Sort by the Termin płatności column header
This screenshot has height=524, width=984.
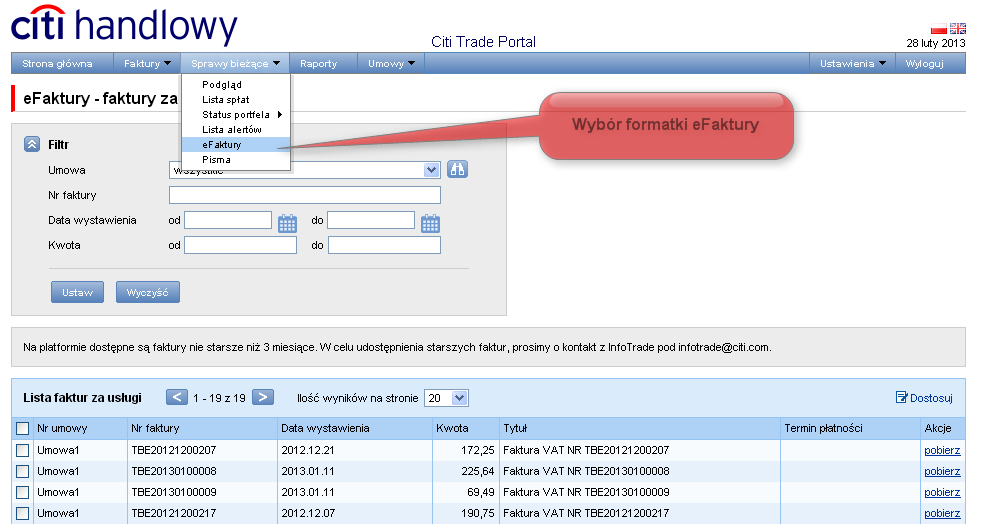pos(823,429)
